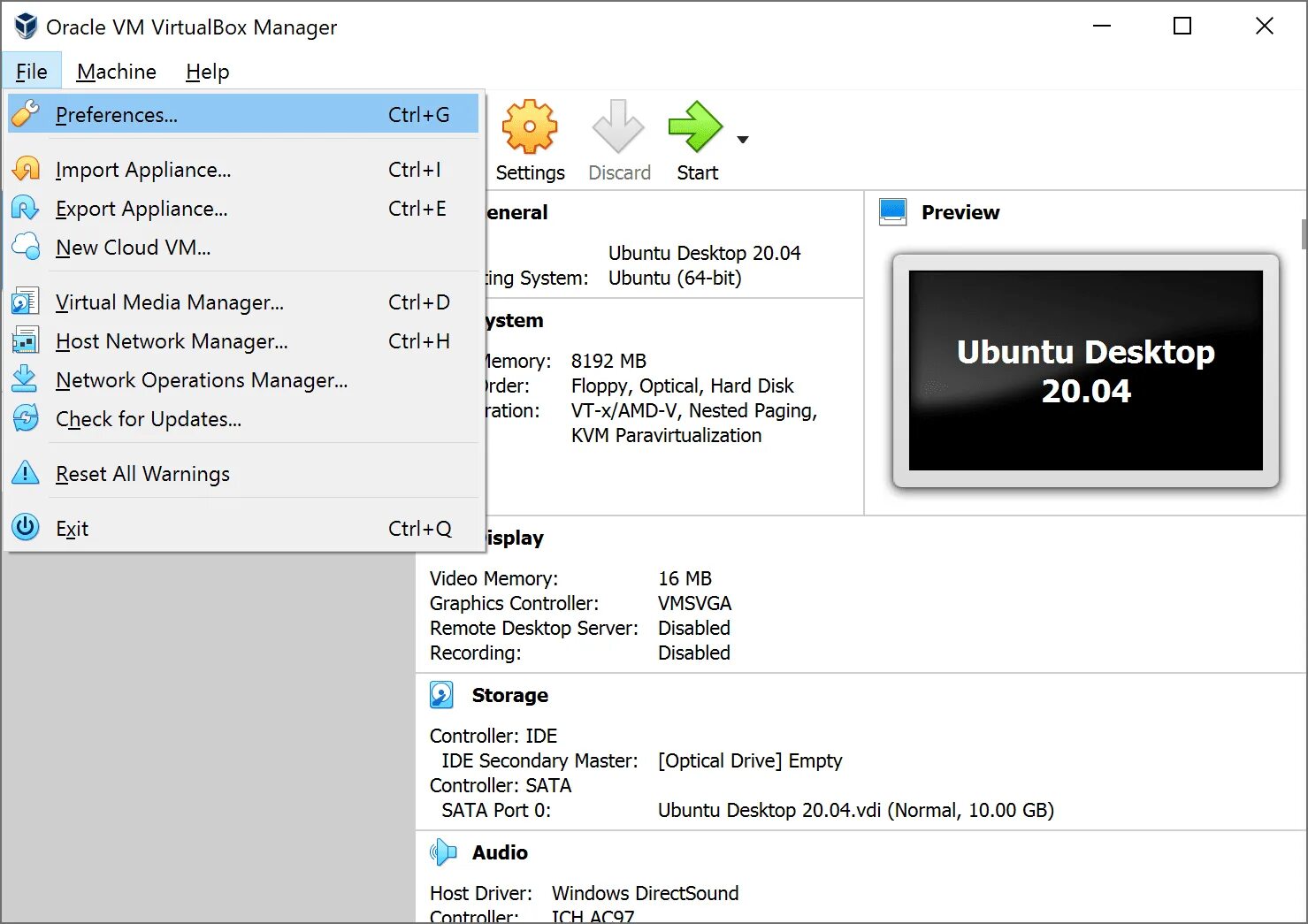Open the Help menu

tap(208, 72)
